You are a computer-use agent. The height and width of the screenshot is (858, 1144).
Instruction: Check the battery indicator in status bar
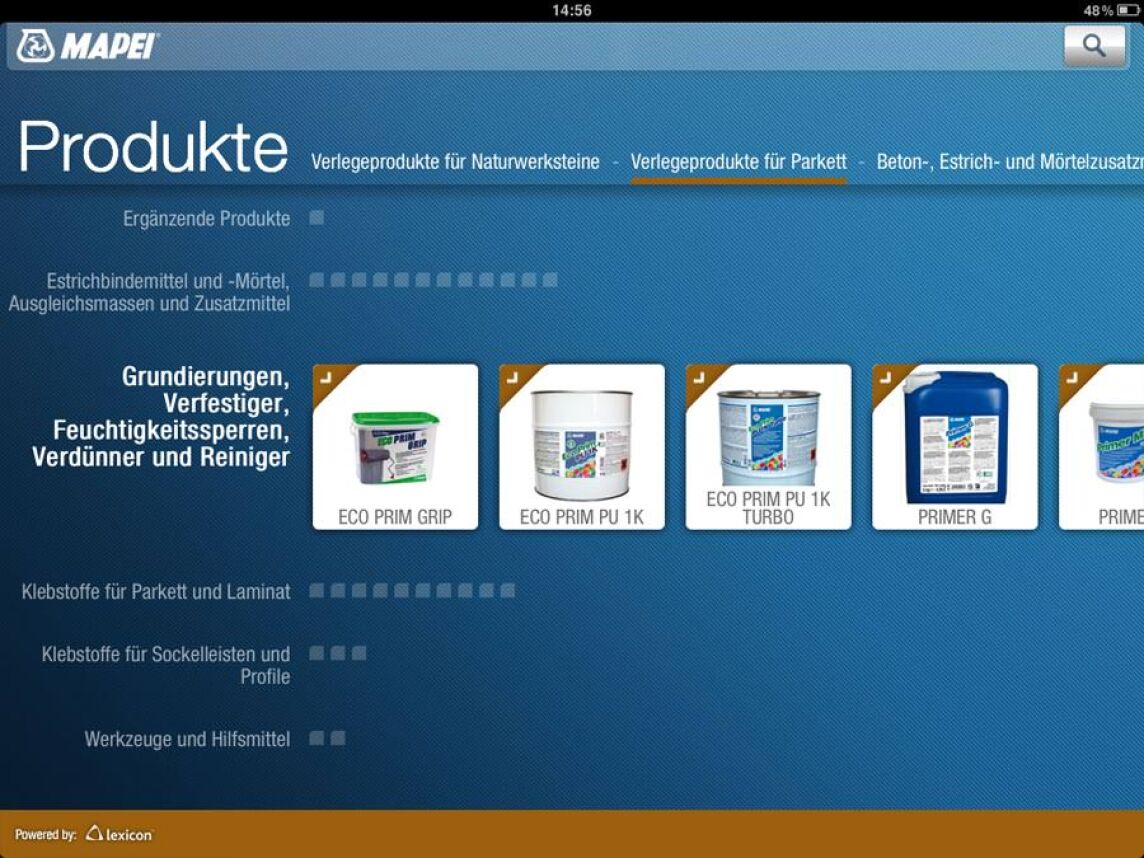[1126, 10]
